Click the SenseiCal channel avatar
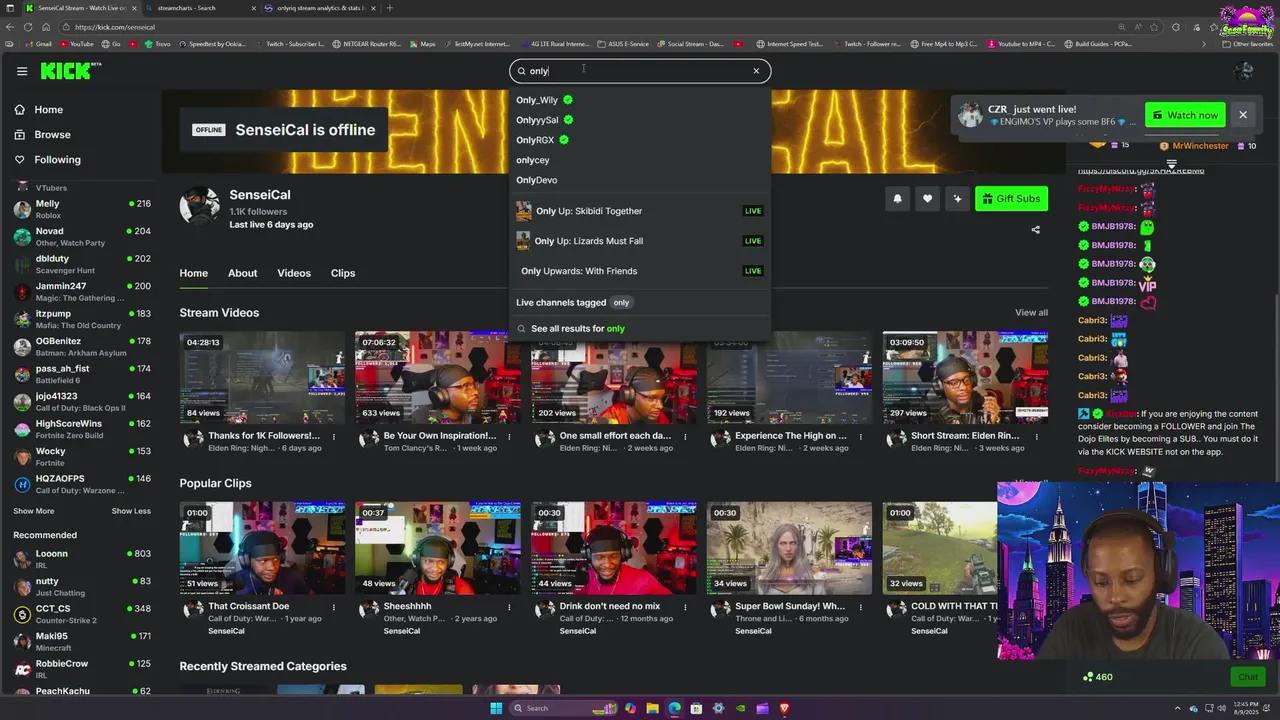Screen dimensions: 1280x720 pyautogui.click(x=199, y=206)
